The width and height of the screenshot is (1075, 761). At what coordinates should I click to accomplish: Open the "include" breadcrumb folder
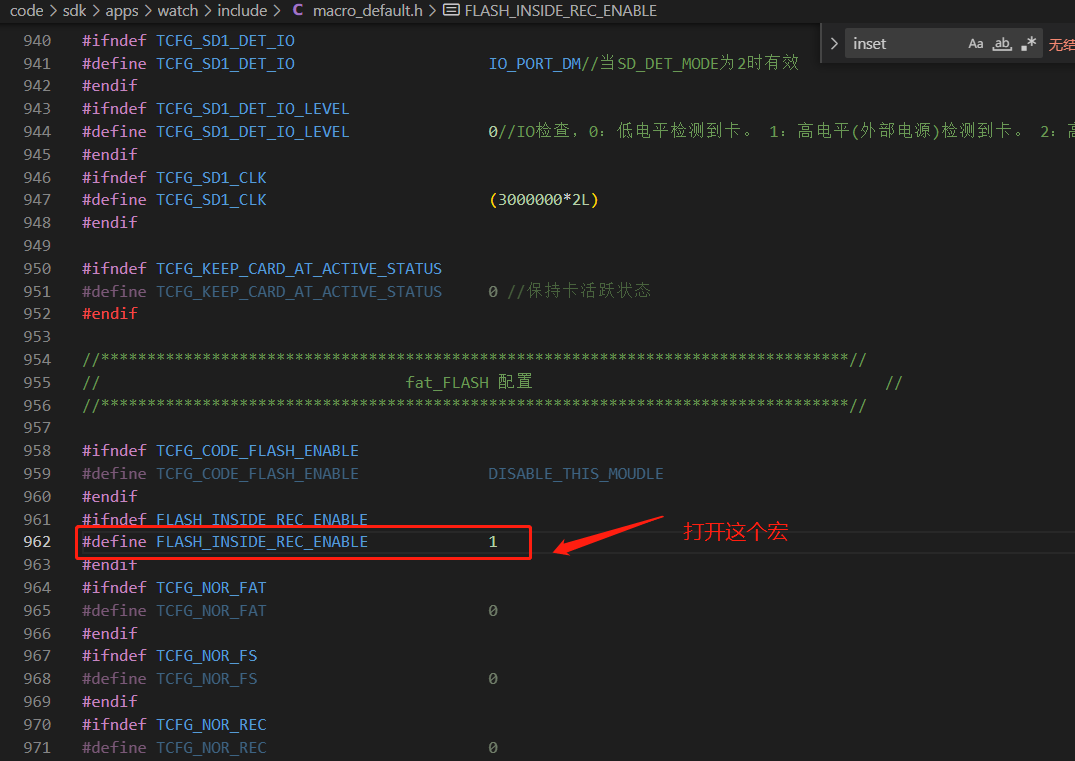point(242,11)
